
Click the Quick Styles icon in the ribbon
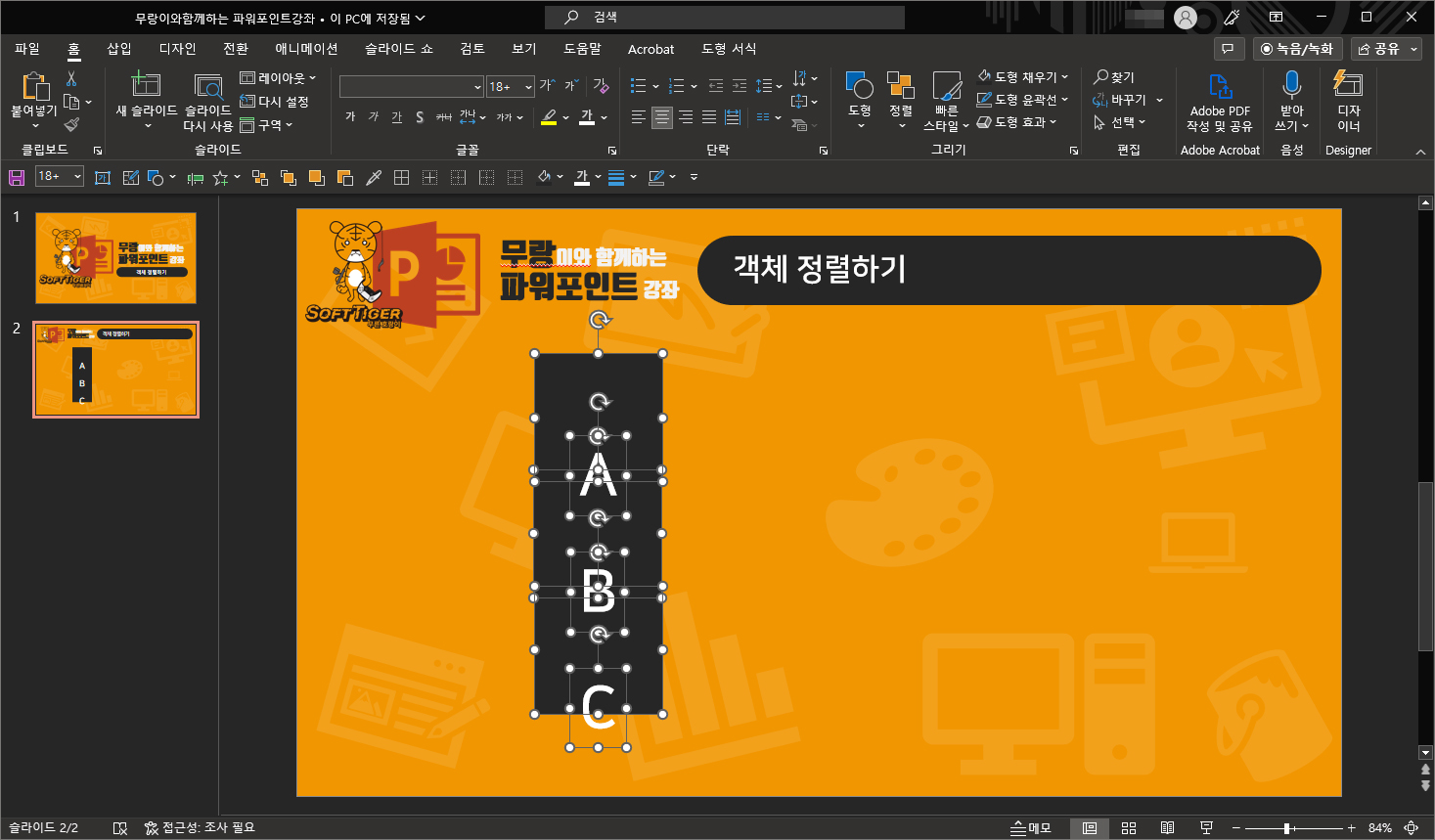click(946, 86)
